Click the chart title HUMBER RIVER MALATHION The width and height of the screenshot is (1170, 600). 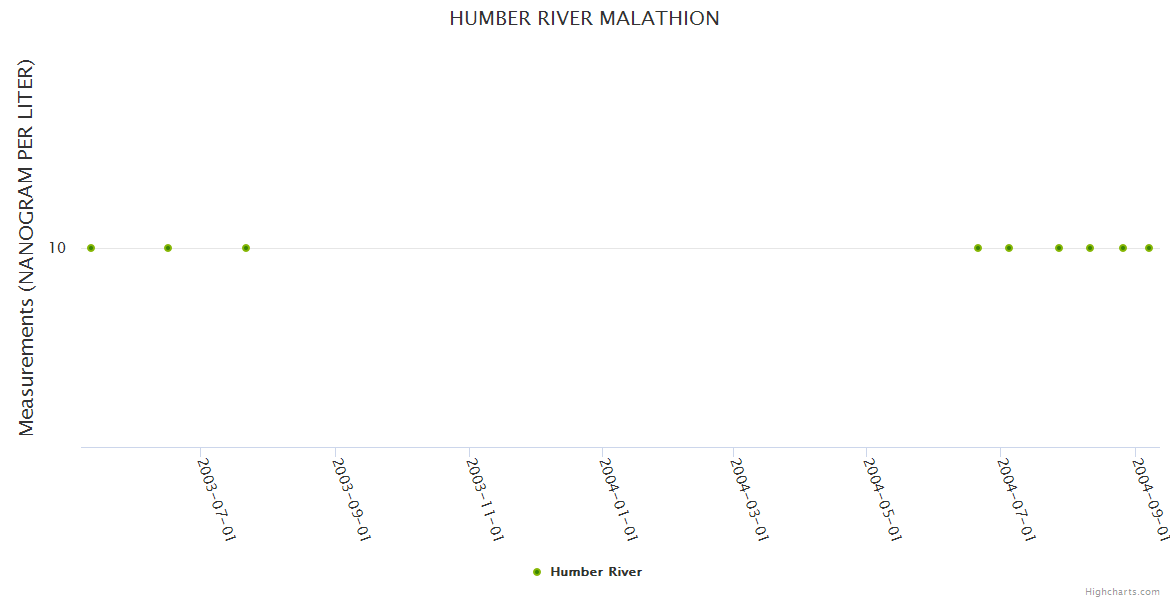point(584,18)
